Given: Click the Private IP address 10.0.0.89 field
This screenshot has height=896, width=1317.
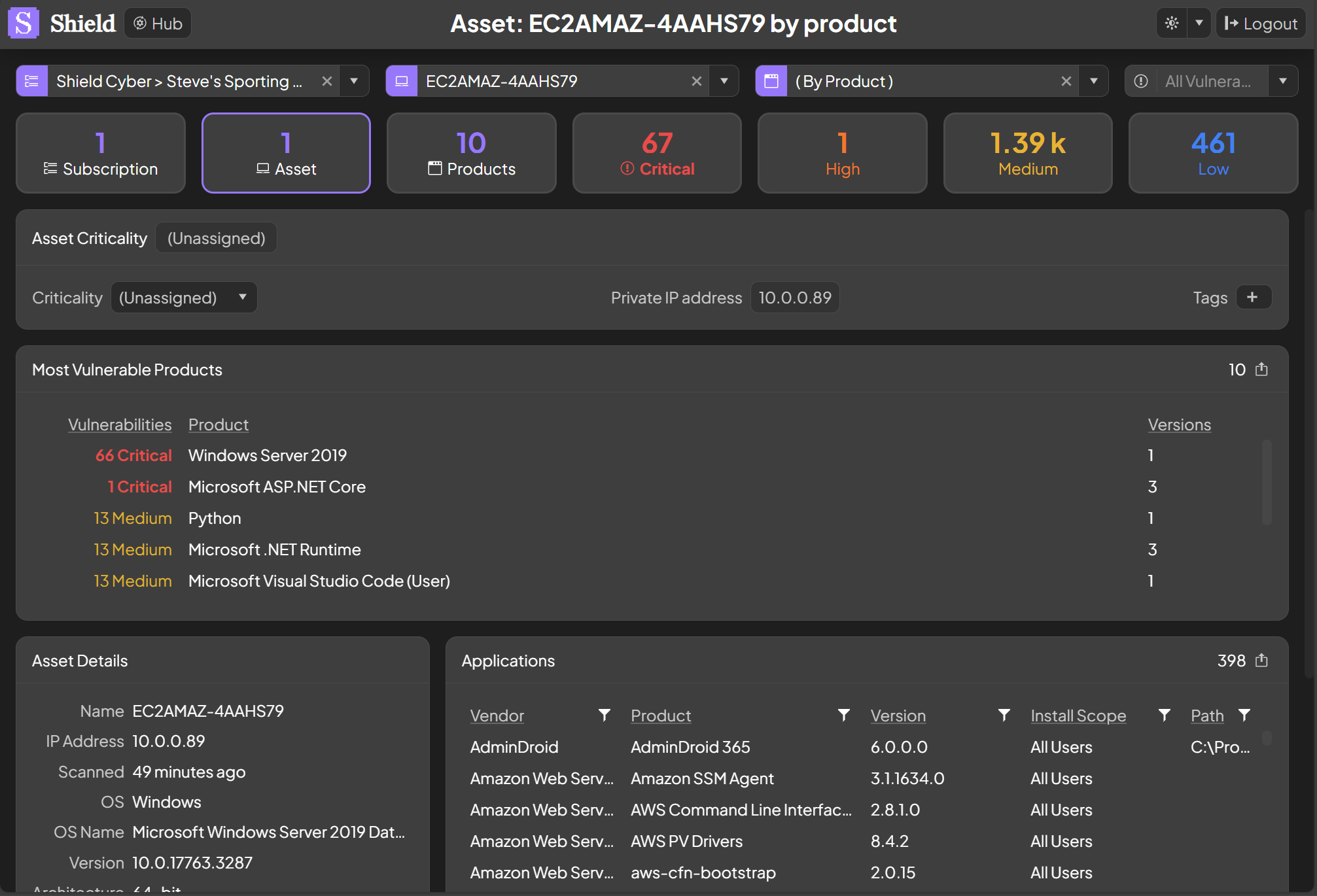Looking at the screenshot, I should pyautogui.click(x=795, y=298).
